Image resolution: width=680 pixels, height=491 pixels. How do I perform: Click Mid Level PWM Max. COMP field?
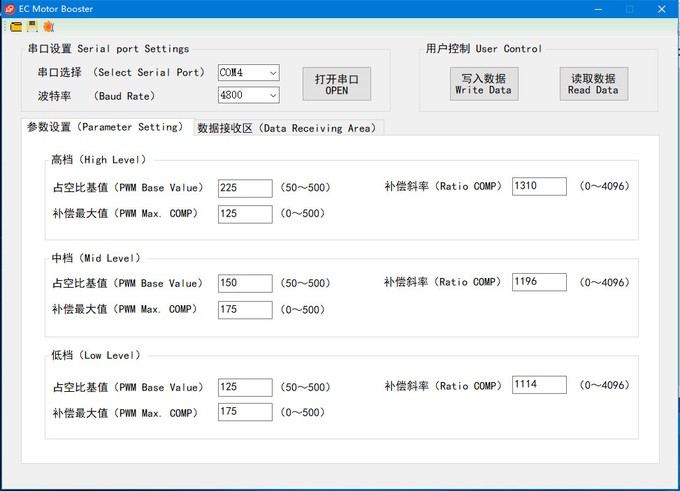pos(245,310)
